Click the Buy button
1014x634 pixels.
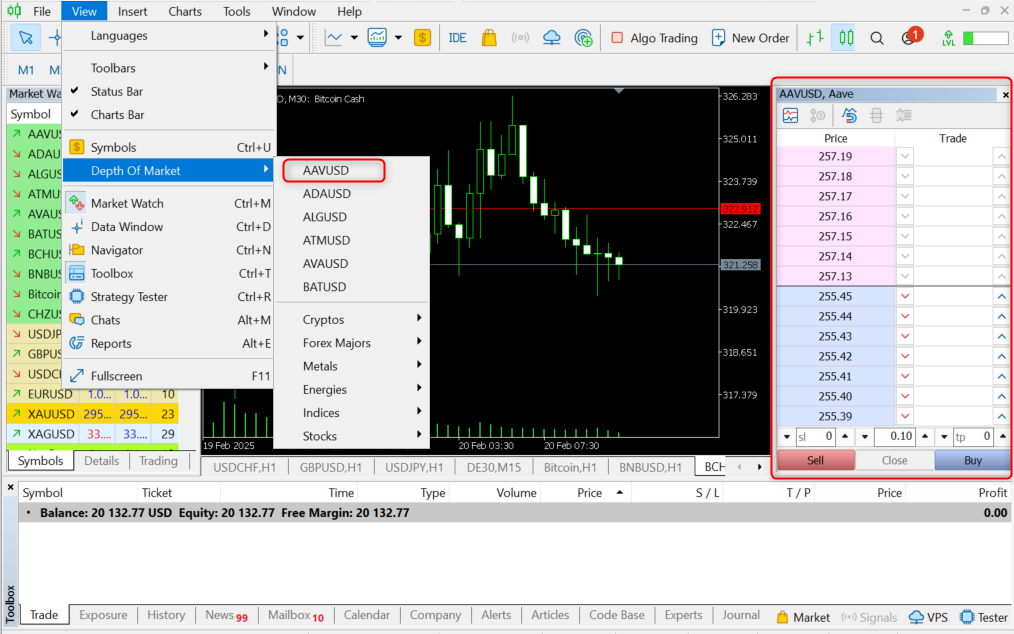click(972, 460)
